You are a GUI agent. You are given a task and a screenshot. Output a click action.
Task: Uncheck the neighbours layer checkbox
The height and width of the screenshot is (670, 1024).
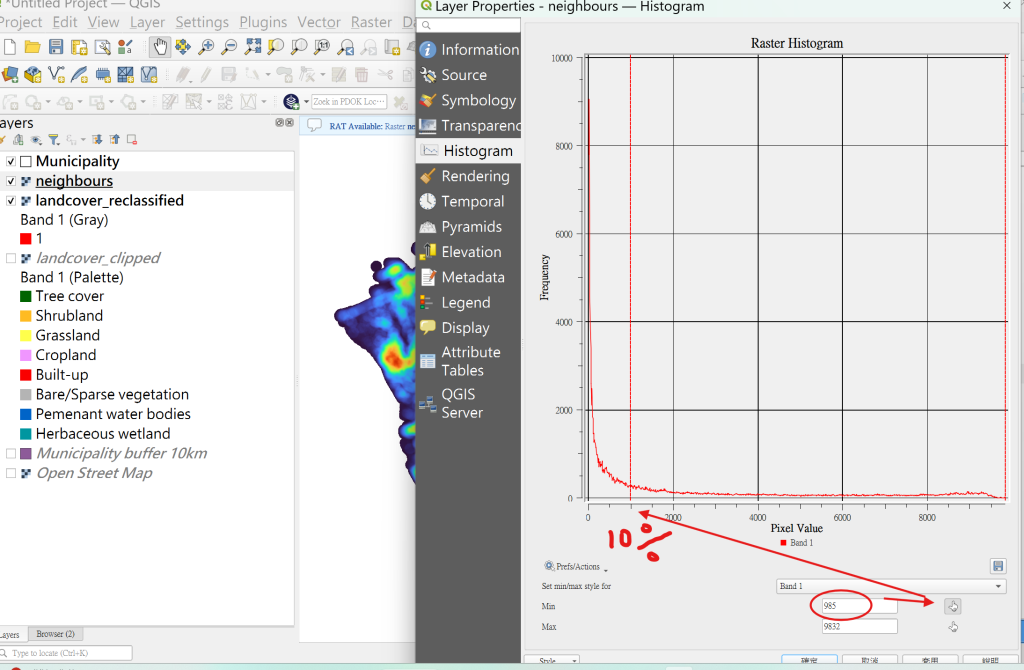[x=10, y=181]
